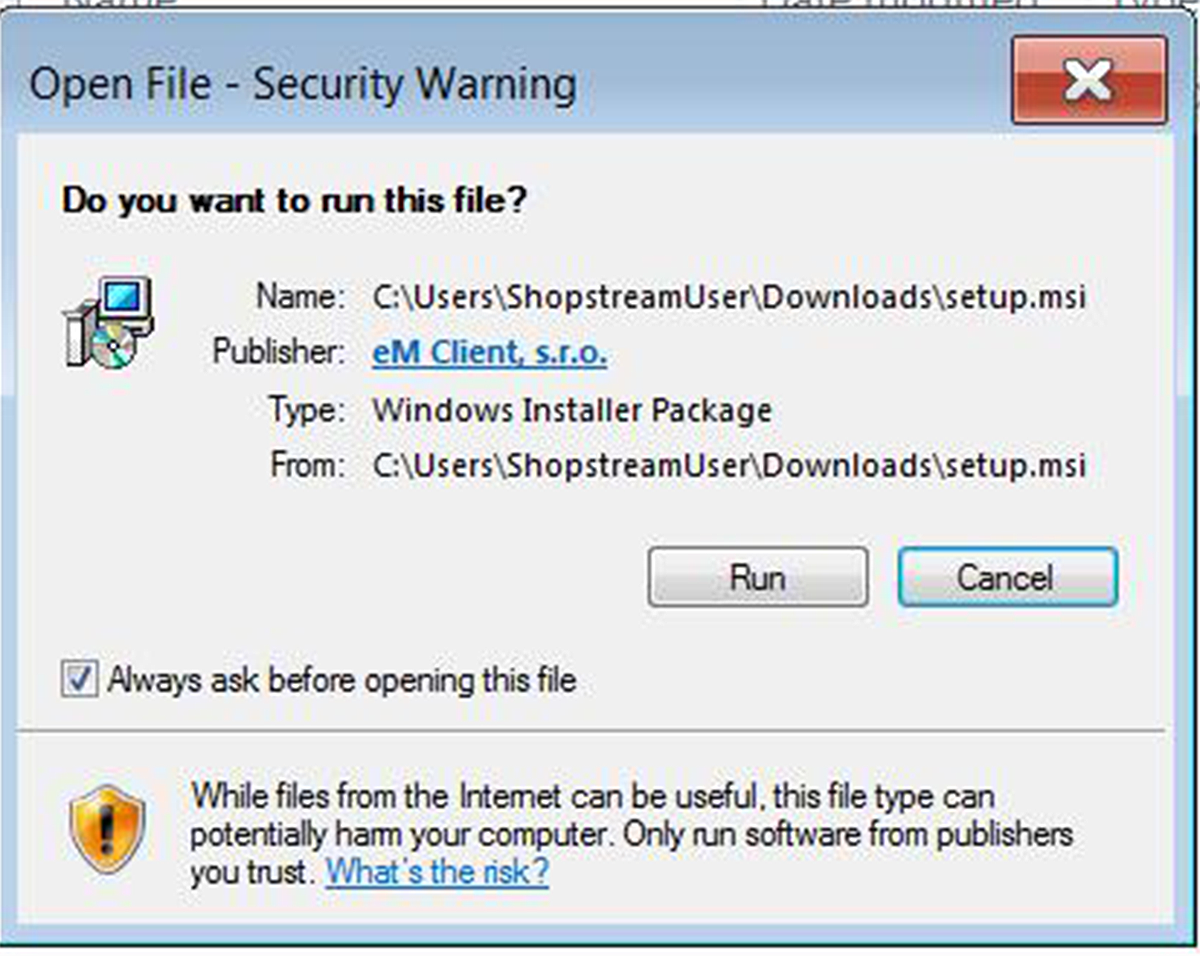
Task: Click the Publisher: field label
Action: pos(278,353)
